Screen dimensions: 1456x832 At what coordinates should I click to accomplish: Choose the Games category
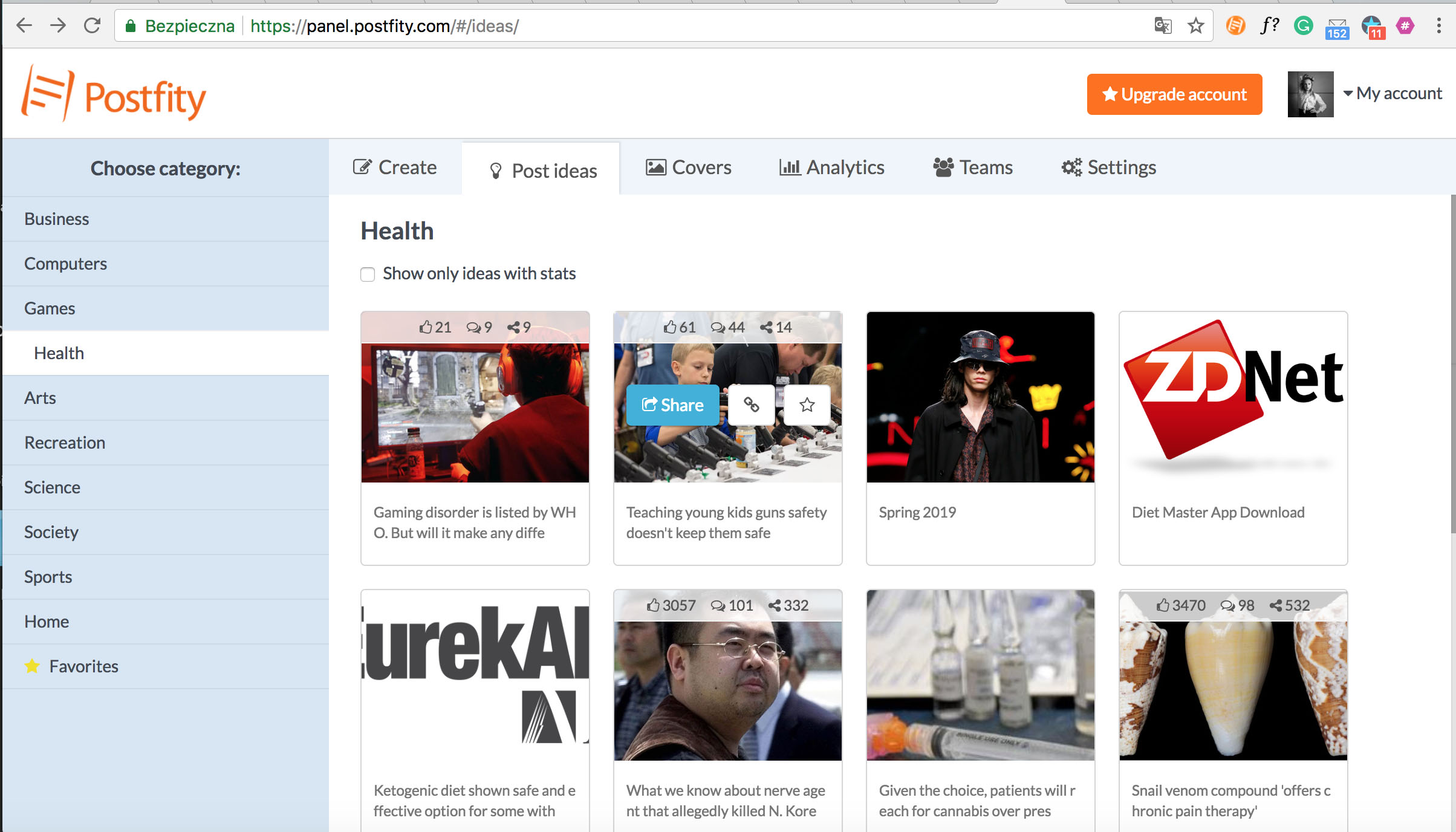[166, 308]
